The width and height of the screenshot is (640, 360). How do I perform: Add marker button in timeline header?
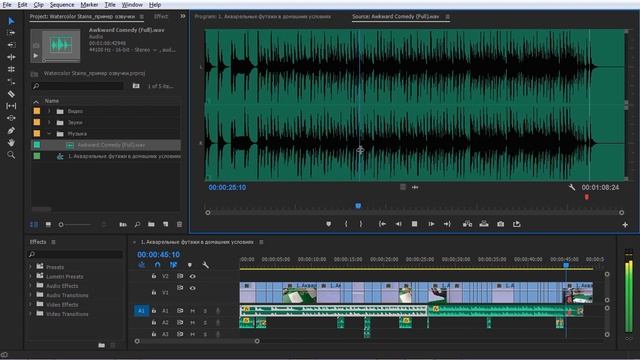(x=190, y=265)
